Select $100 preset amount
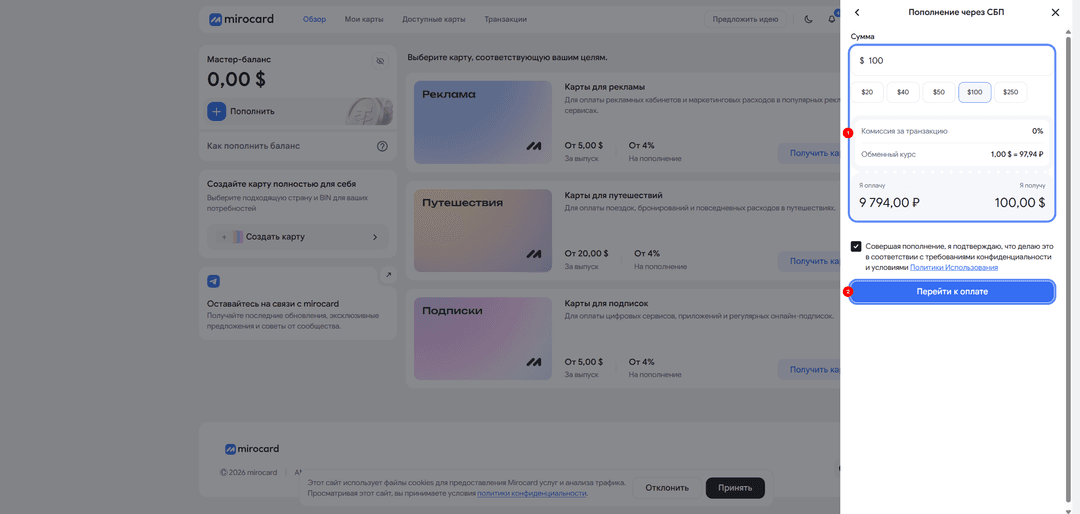 point(975,92)
